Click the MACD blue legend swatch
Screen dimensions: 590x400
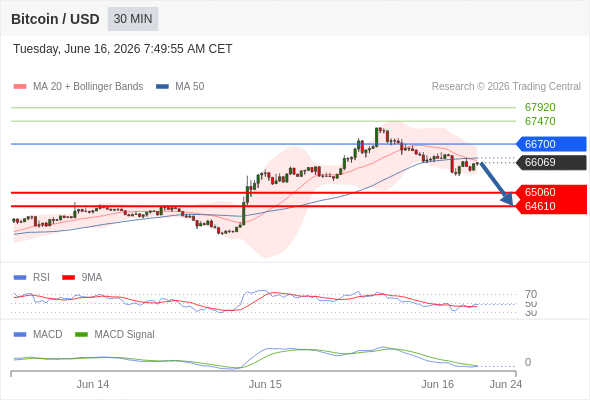[20, 334]
